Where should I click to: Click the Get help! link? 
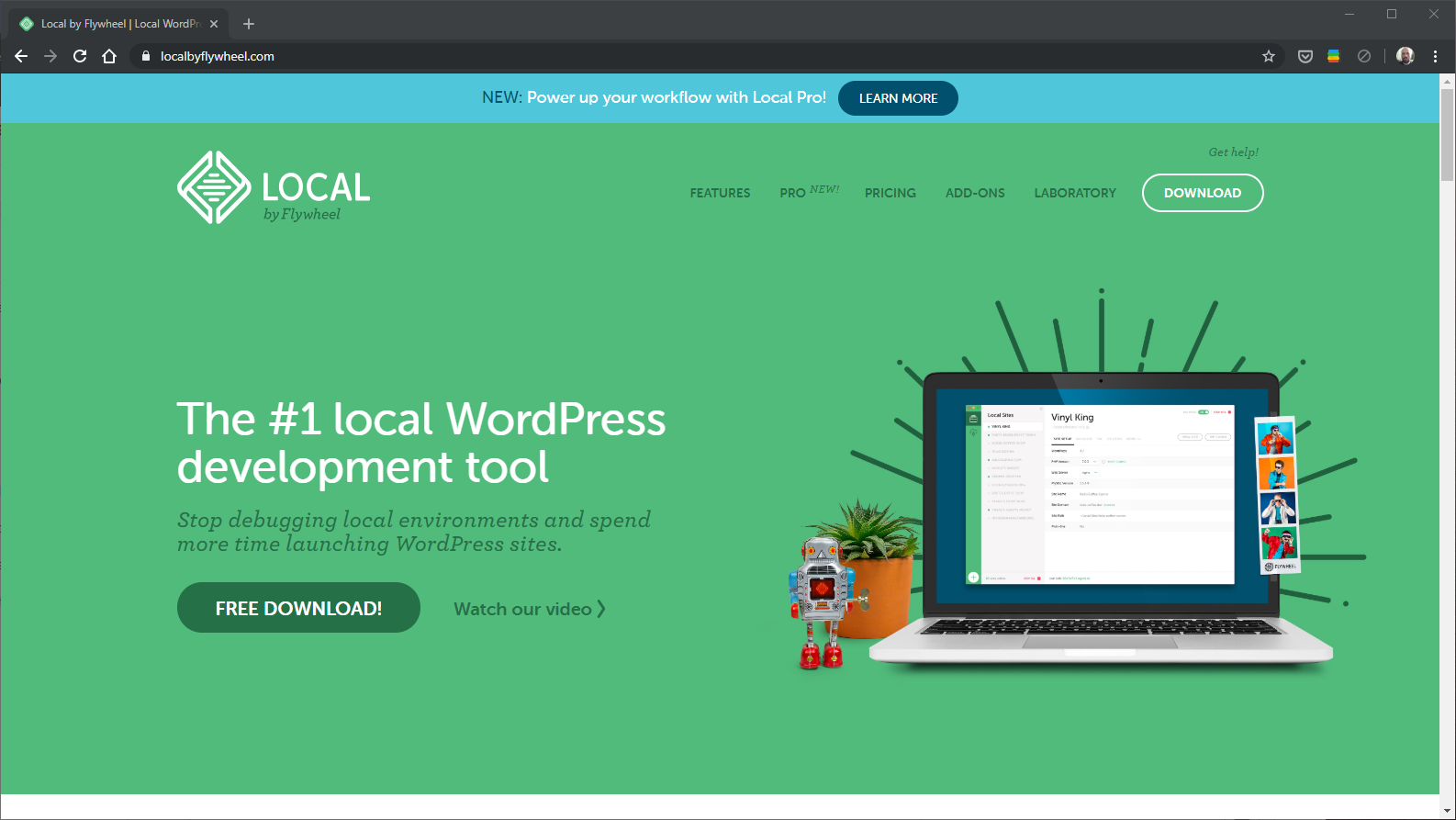click(1233, 152)
